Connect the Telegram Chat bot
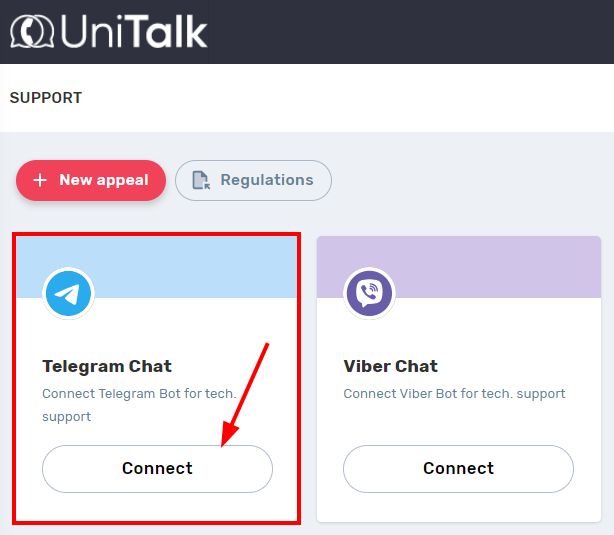The image size is (614, 535). 157,468
